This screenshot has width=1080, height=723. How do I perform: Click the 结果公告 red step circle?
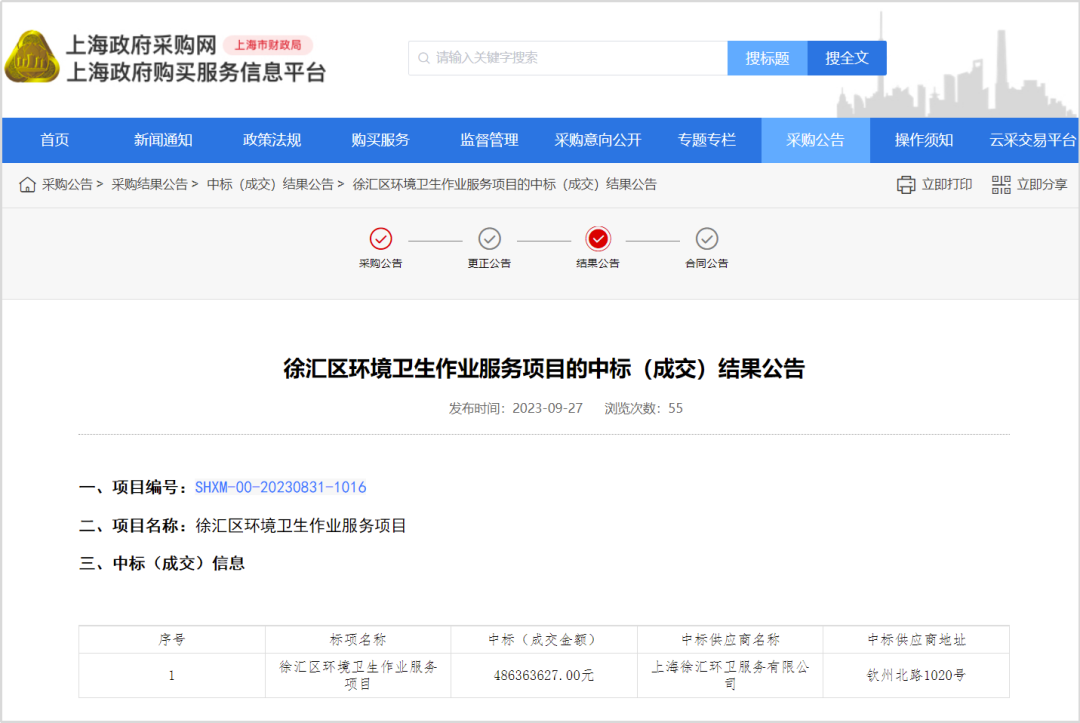tap(598, 240)
